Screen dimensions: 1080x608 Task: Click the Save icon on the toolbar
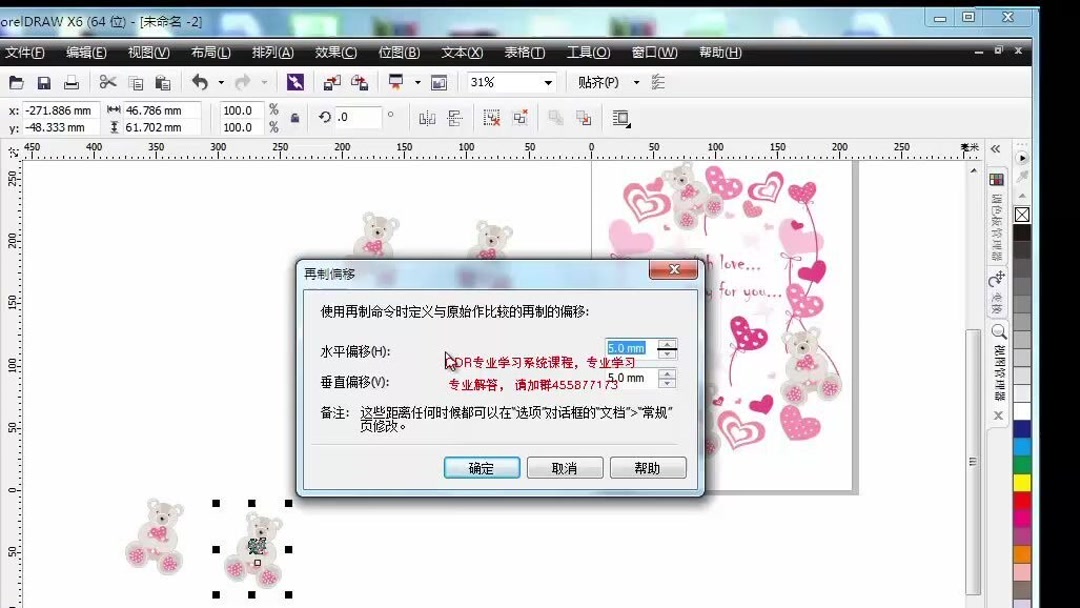tap(42, 83)
